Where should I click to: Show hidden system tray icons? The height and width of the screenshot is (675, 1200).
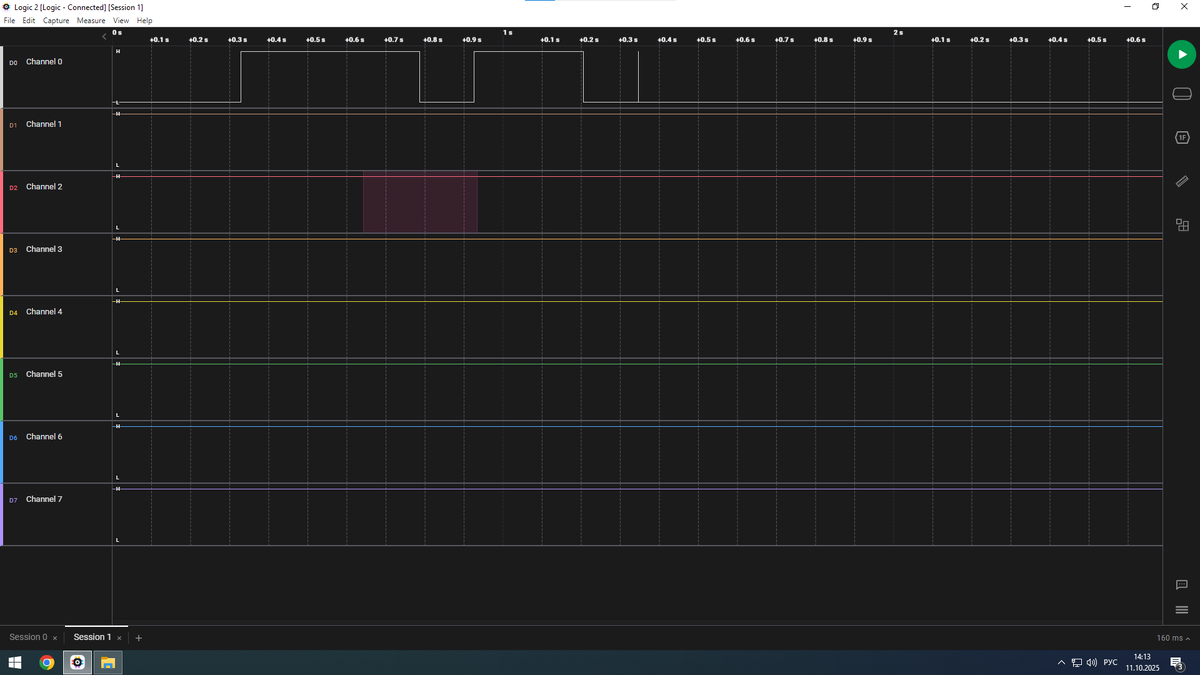[x=1062, y=662]
